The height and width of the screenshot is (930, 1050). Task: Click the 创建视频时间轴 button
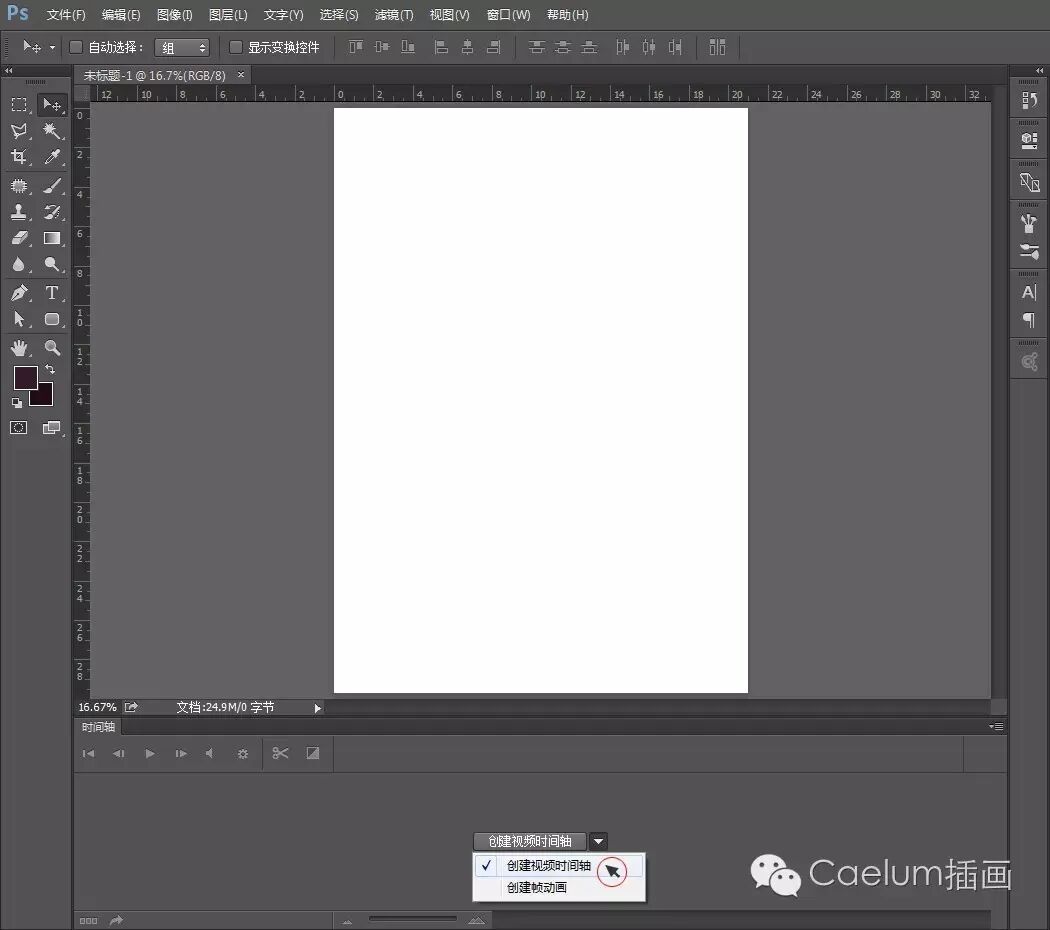point(529,841)
